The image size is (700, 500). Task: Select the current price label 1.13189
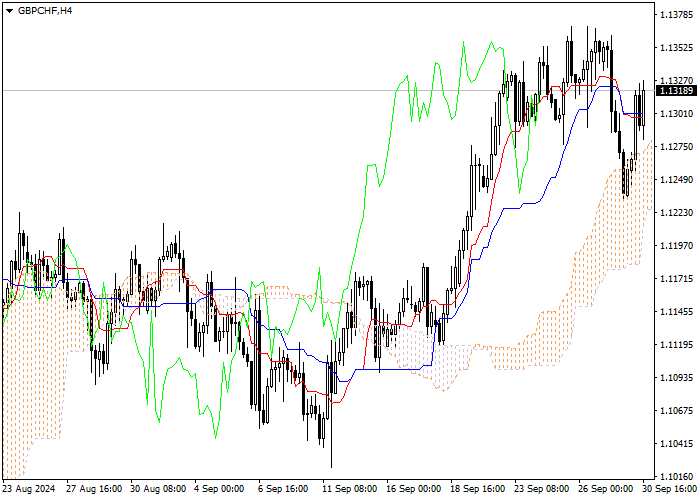tap(677, 91)
